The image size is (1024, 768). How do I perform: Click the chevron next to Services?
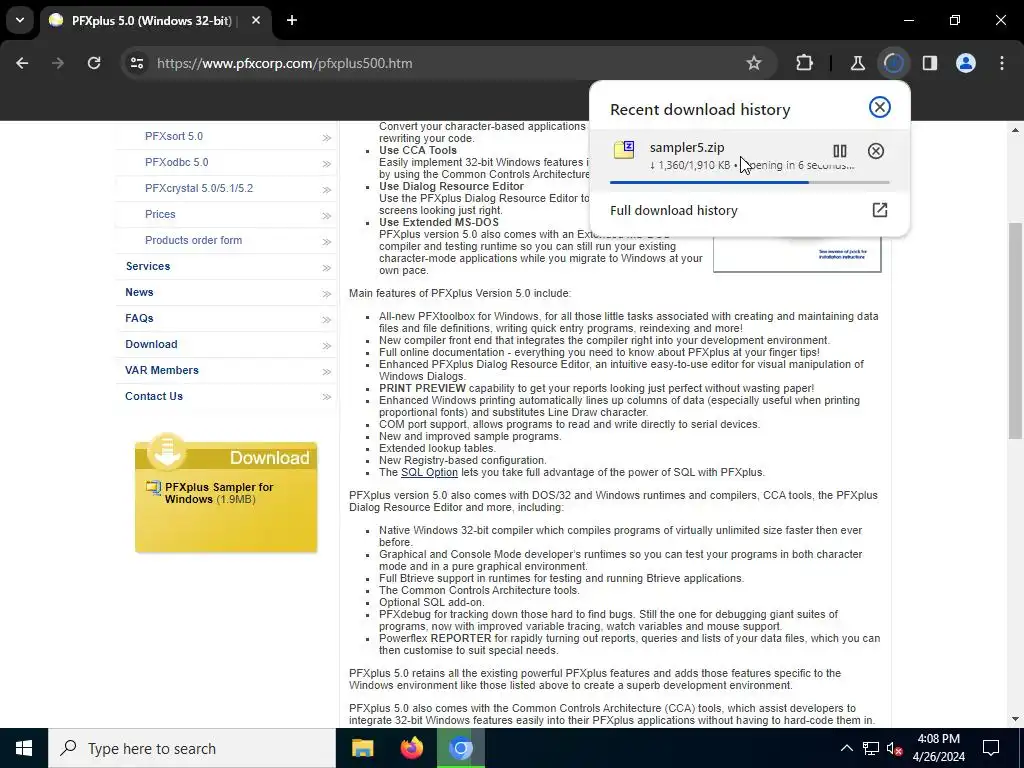pos(327,268)
